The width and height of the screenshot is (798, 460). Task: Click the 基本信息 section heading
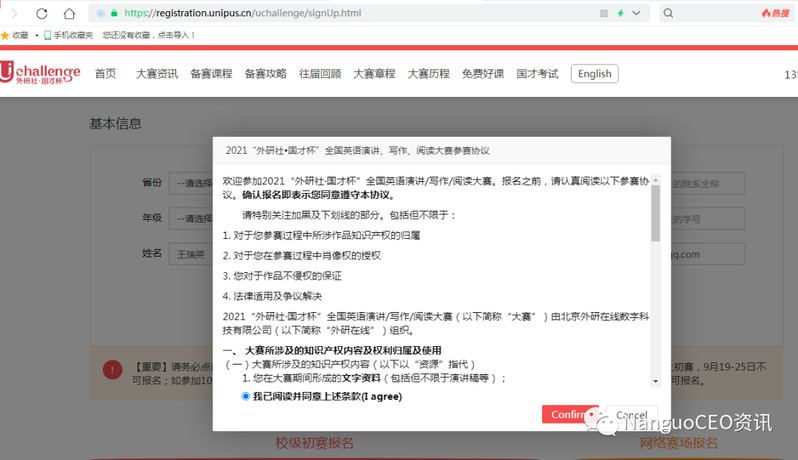(116, 123)
